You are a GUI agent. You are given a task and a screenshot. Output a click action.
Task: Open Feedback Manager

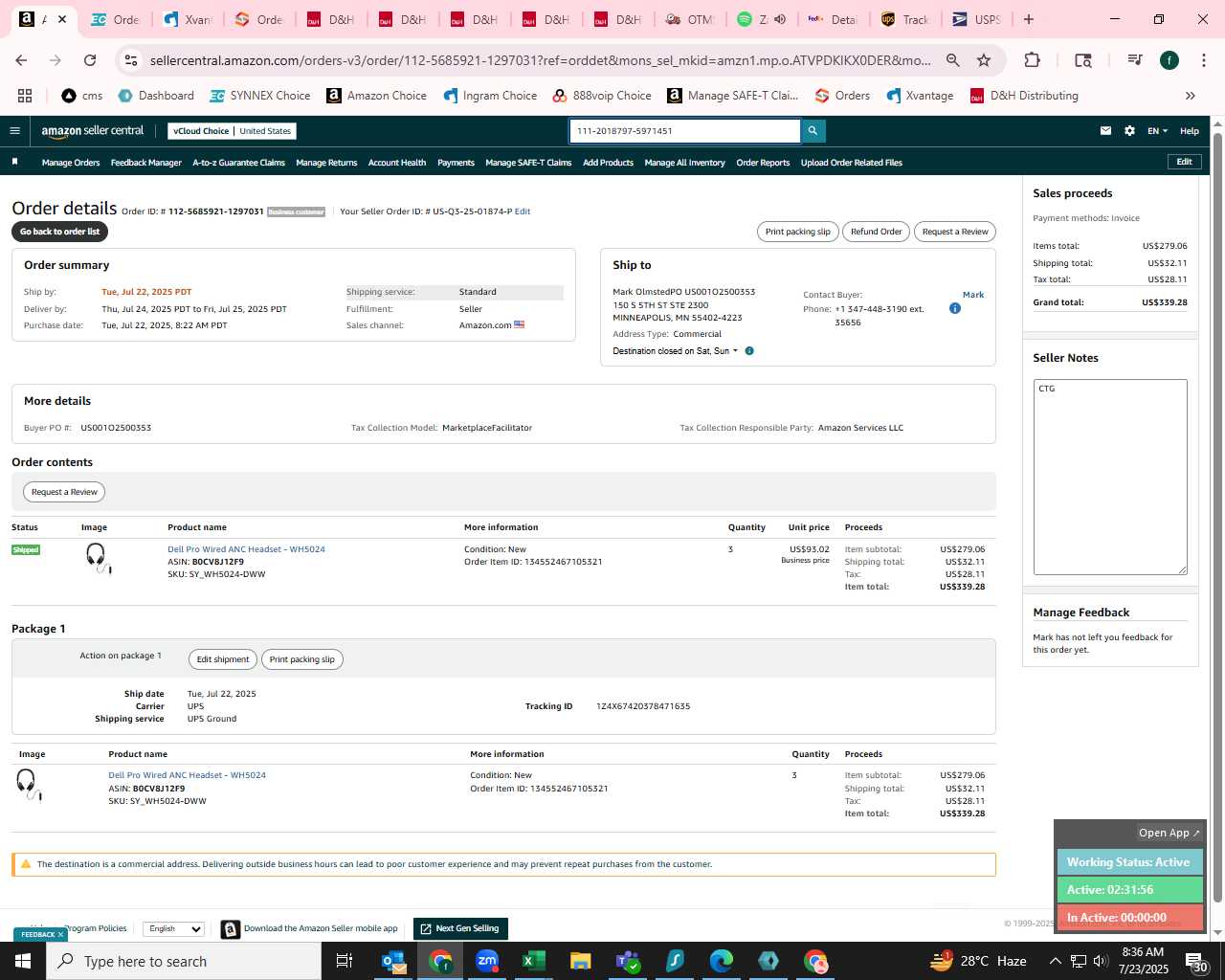pyautogui.click(x=145, y=163)
